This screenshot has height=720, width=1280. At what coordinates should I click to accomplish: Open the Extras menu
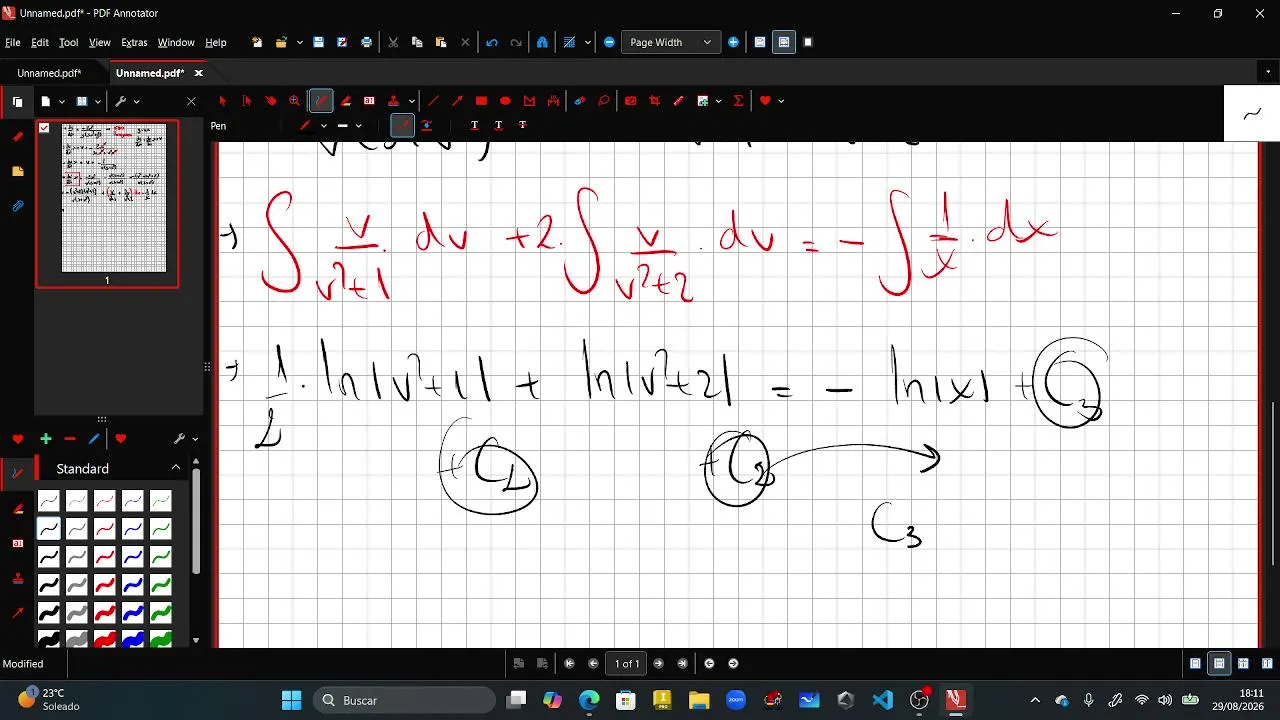pyautogui.click(x=134, y=42)
